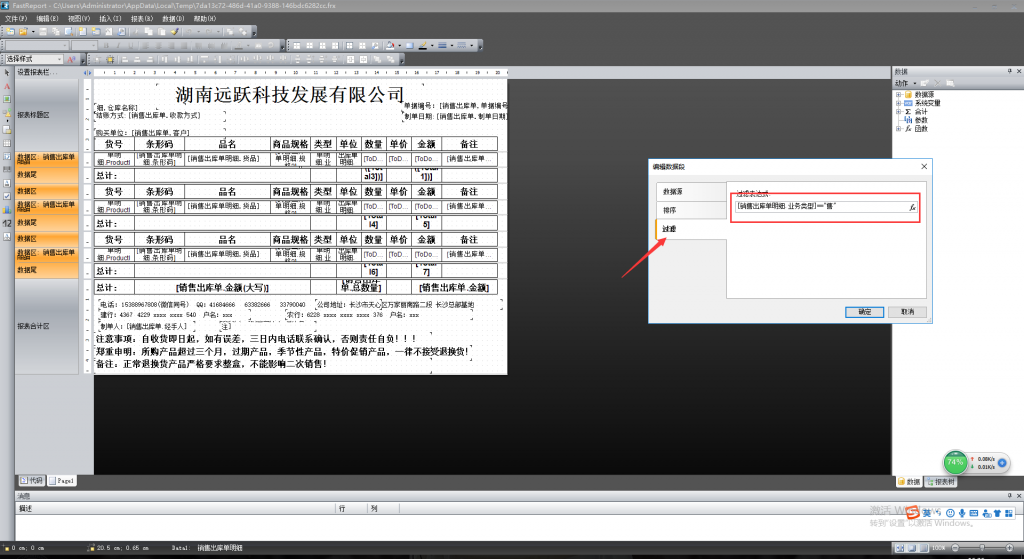The height and width of the screenshot is (559, 1024).
Task: Select the Barcode object tool
Action: coord(7,169)
